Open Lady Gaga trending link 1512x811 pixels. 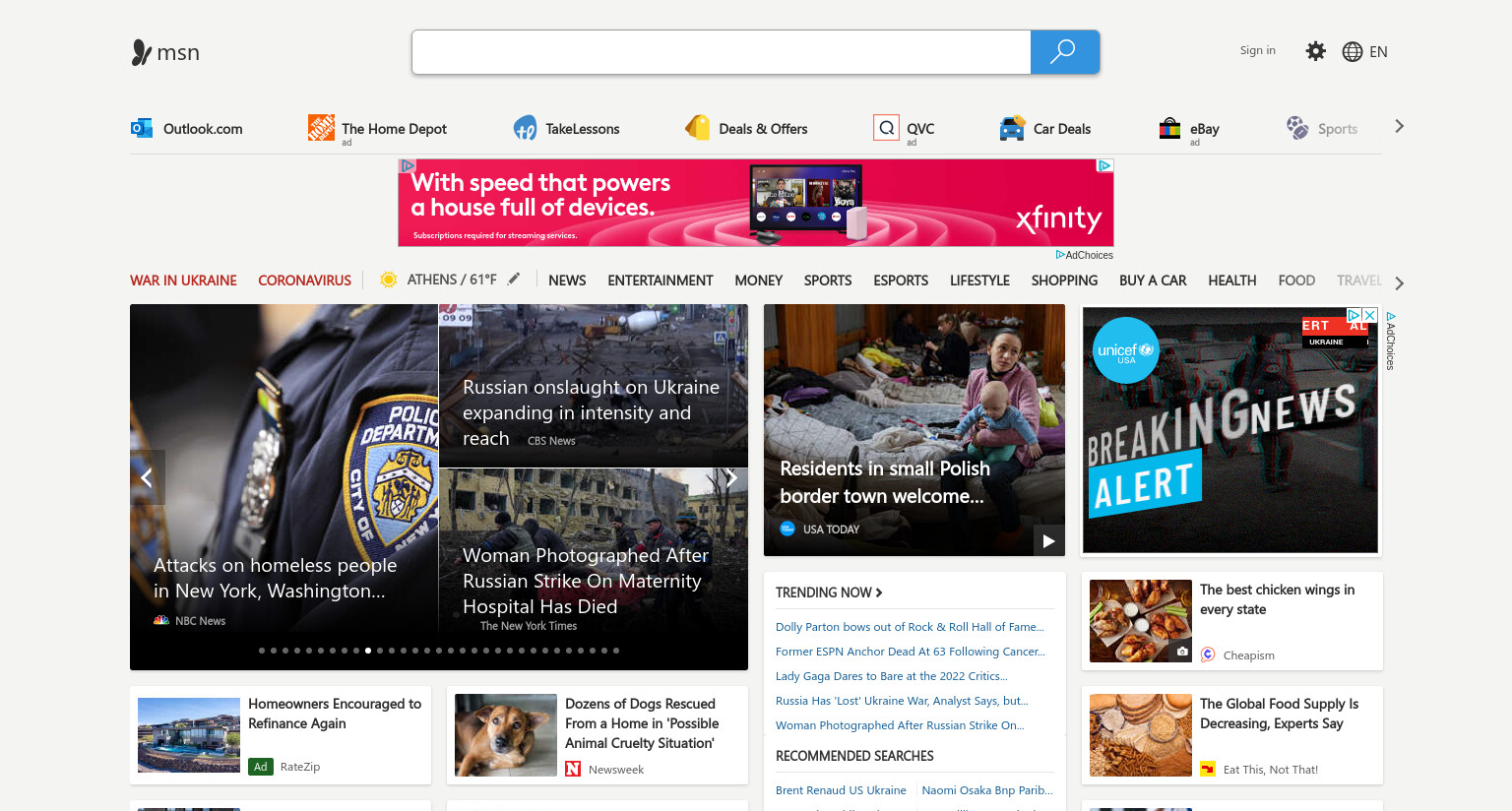[x=892, y=676]
